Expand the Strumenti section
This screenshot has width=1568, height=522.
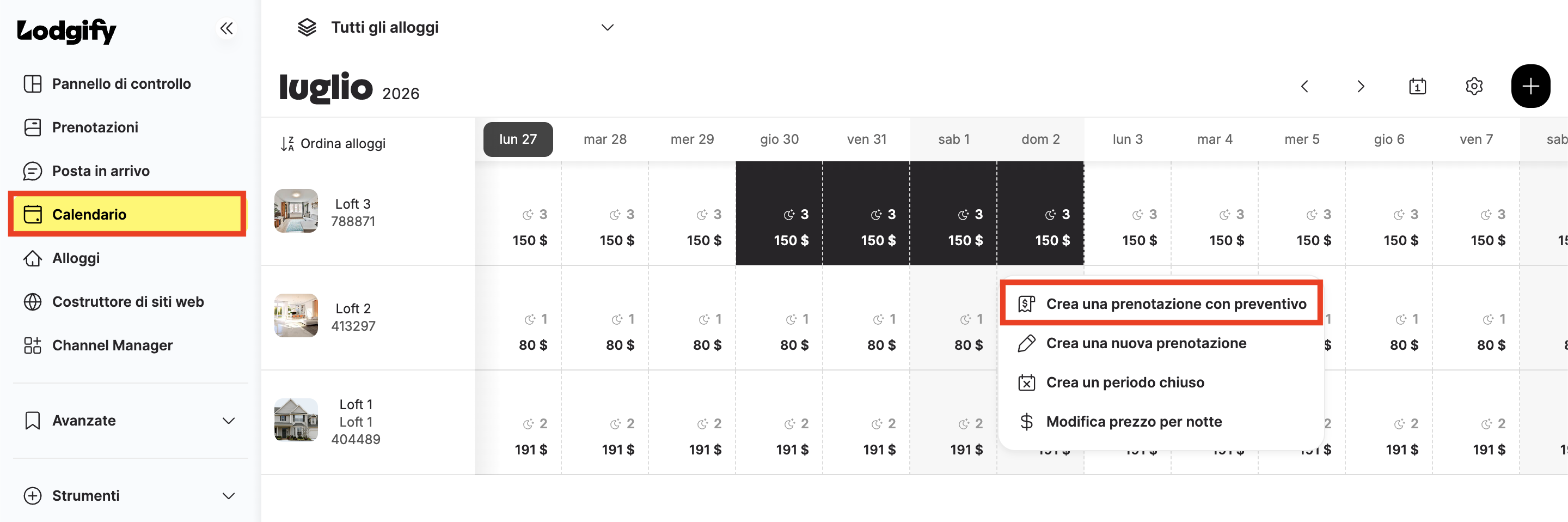[128, 496]
